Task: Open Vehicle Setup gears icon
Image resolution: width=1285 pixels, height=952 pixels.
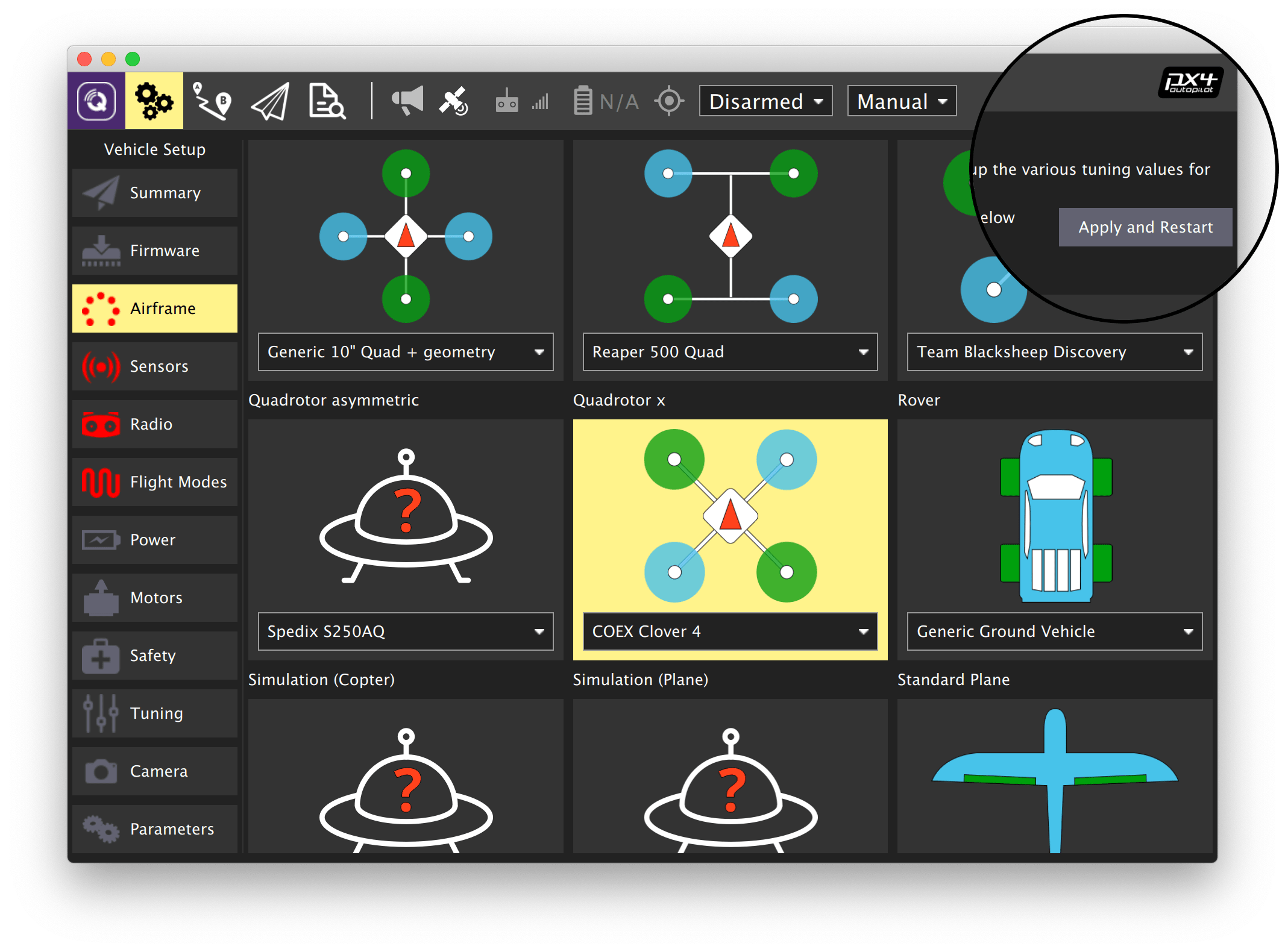Action: tap(154, 101)
